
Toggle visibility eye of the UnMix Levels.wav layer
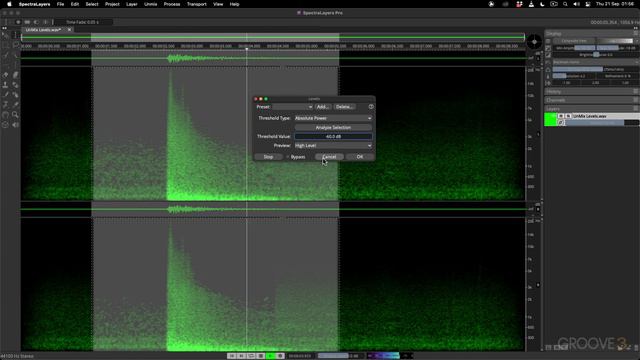coord(561,116)
